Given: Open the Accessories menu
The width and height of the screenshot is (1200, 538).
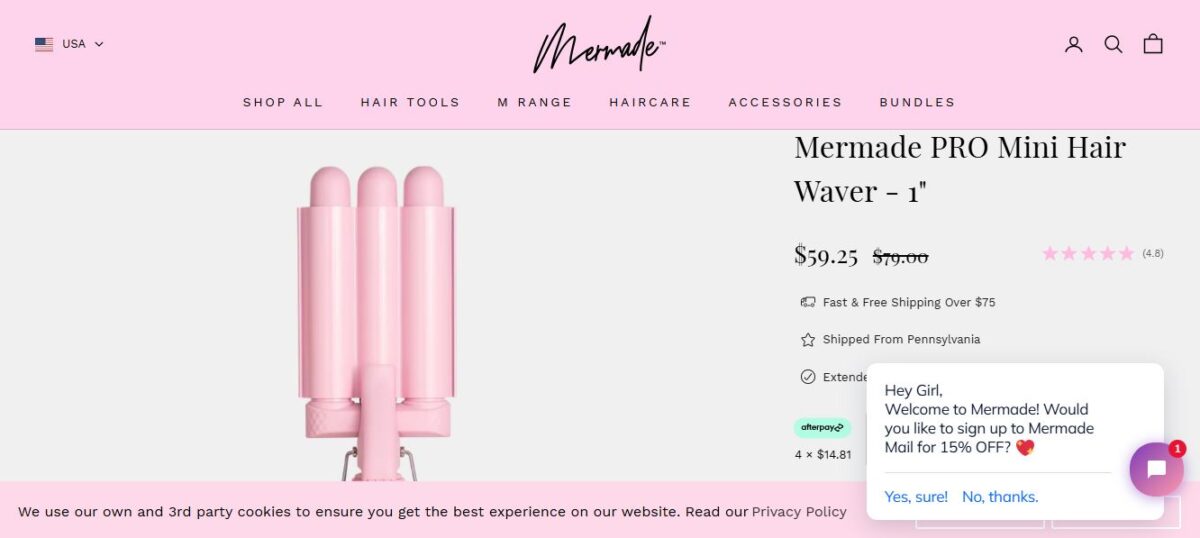Looking at the screenshot, I should pos(785,102).
